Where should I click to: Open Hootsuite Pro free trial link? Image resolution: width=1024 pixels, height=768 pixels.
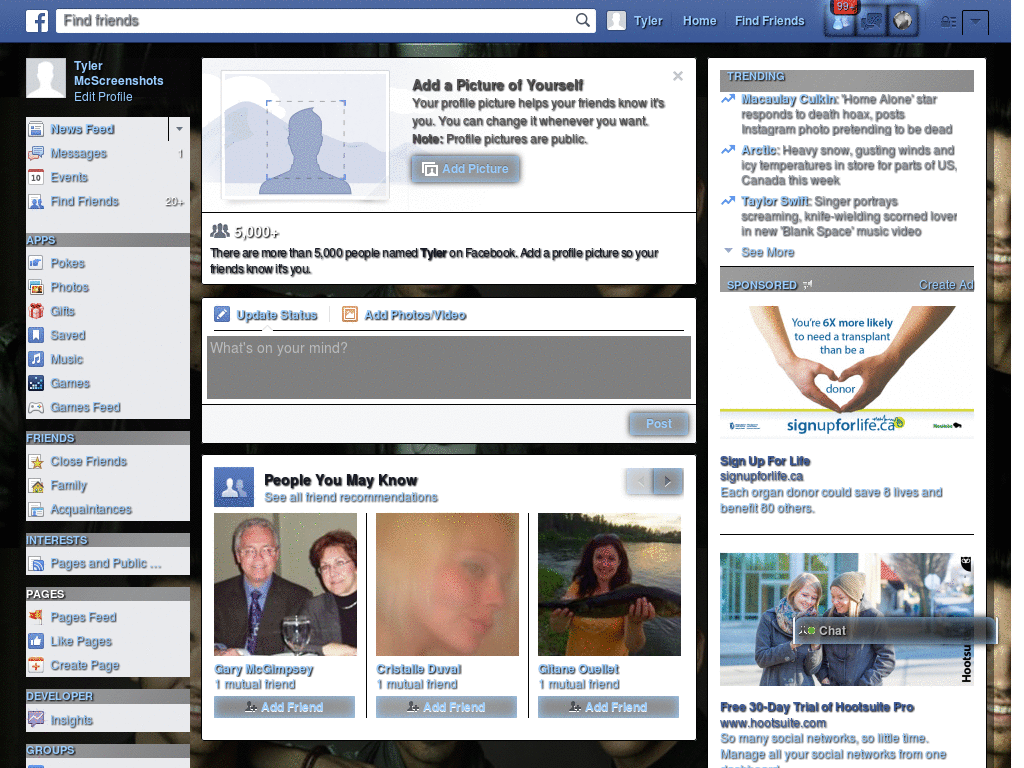point(816,707)
